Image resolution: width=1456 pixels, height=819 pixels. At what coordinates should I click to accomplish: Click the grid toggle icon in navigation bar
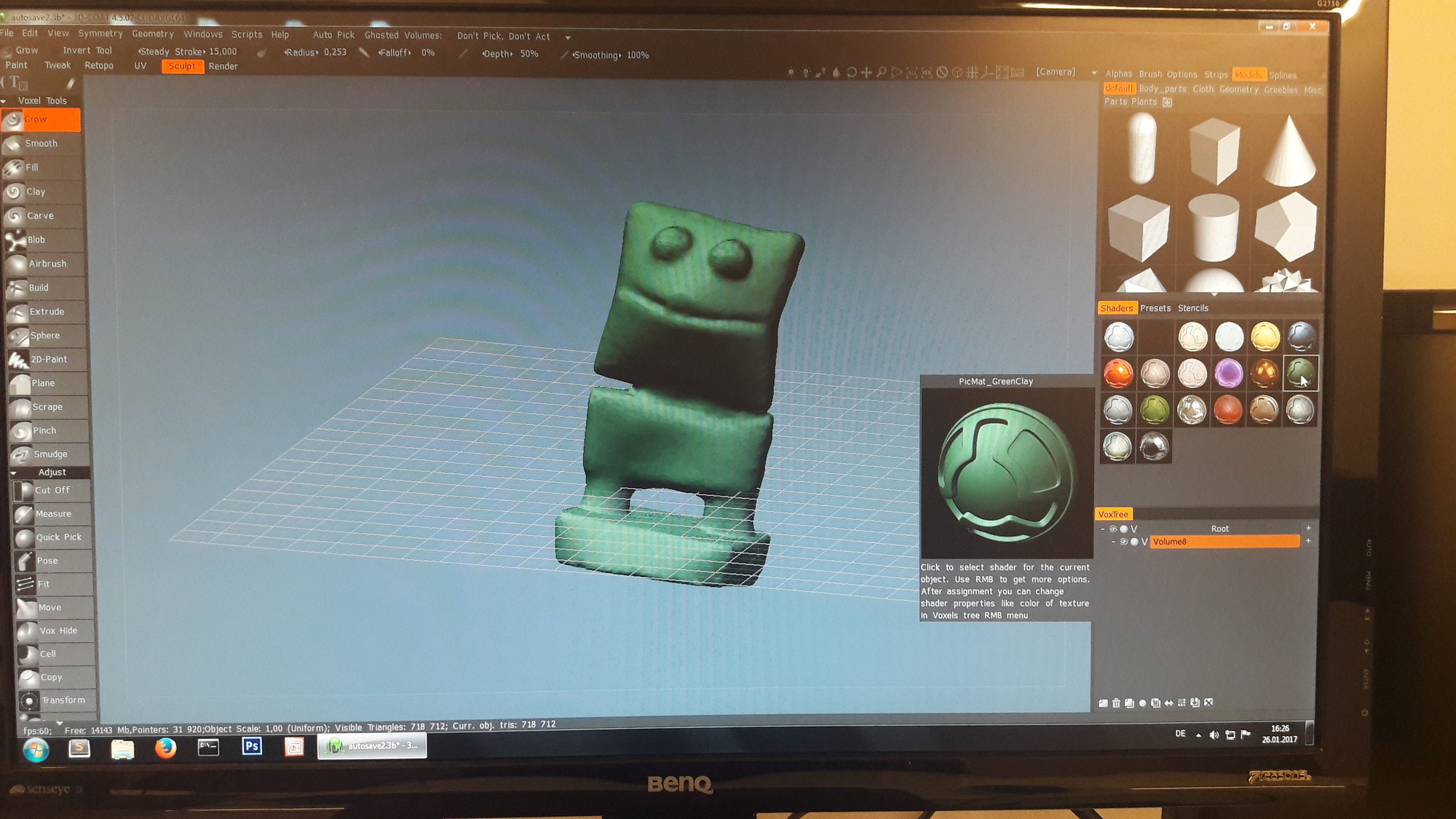(971, 73)
